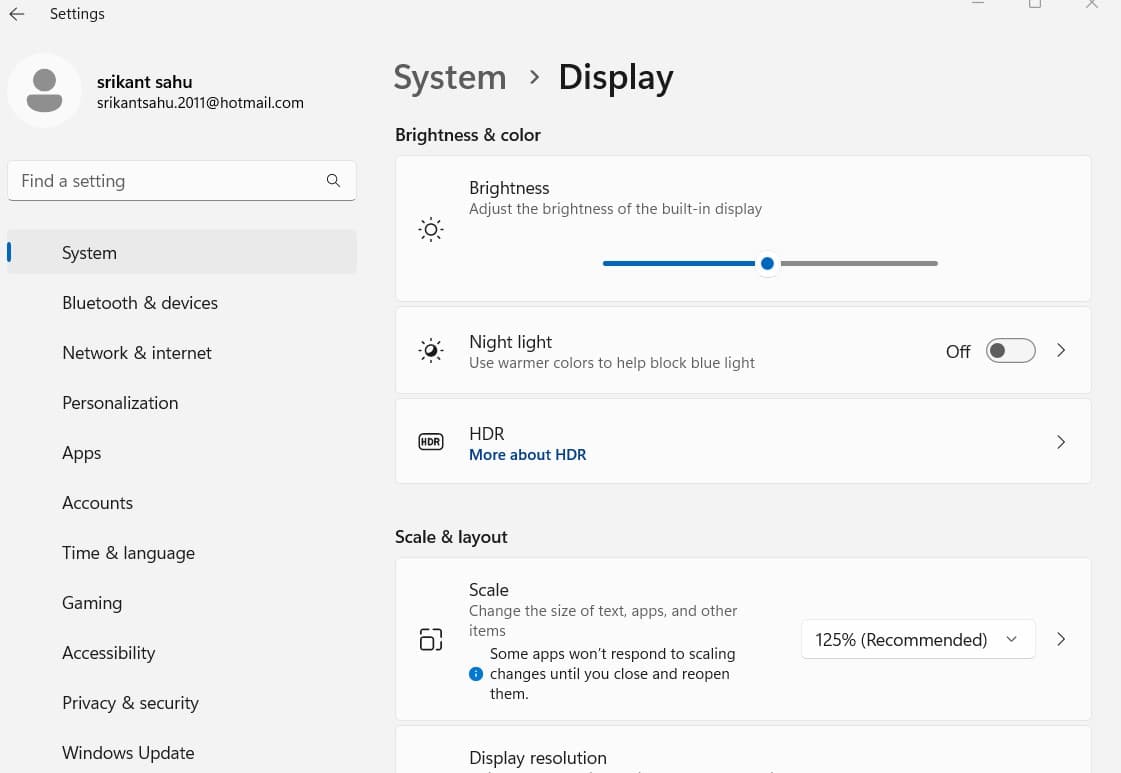1121x773 pixels.
Task: Click the back arrow in Settings header
Action: pyautogui.click(x=17, y=14)
